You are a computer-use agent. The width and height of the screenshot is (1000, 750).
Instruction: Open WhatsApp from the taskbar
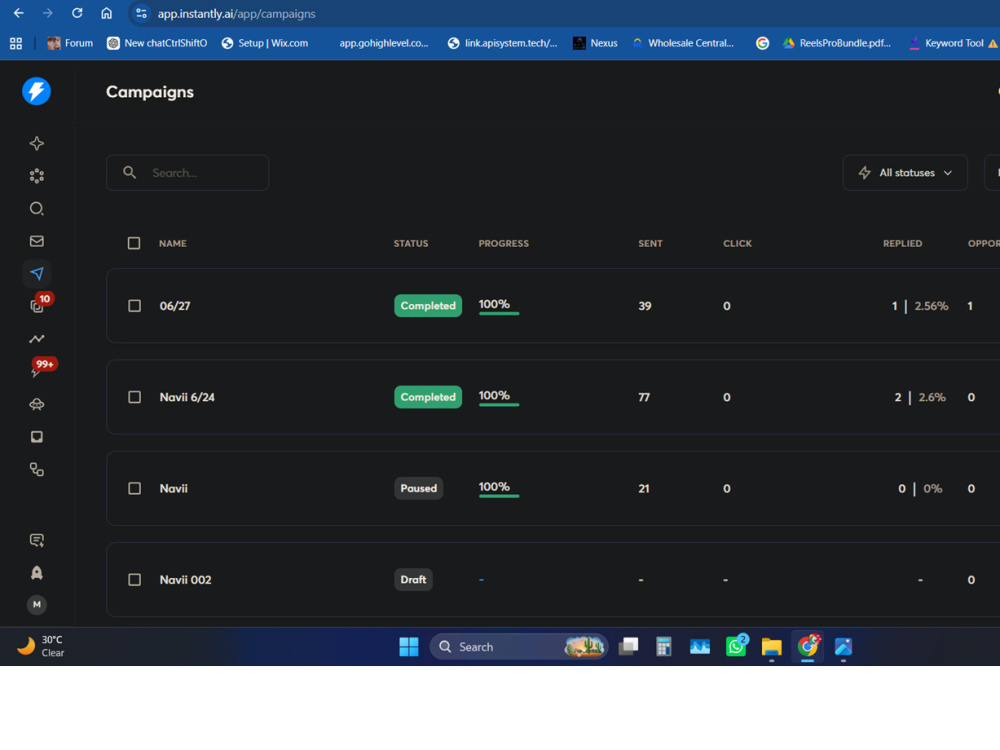(x=736, y=647)
